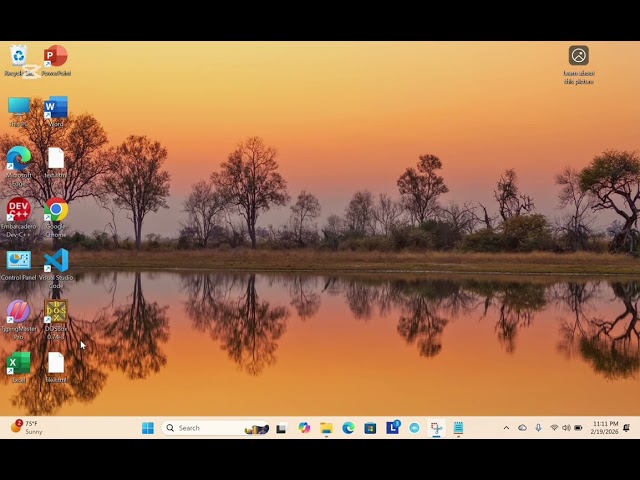Viewport: 640px width, 480px height.
Task: Switch to Snipping Tool in the taskbar
Action: click(436, 428)
